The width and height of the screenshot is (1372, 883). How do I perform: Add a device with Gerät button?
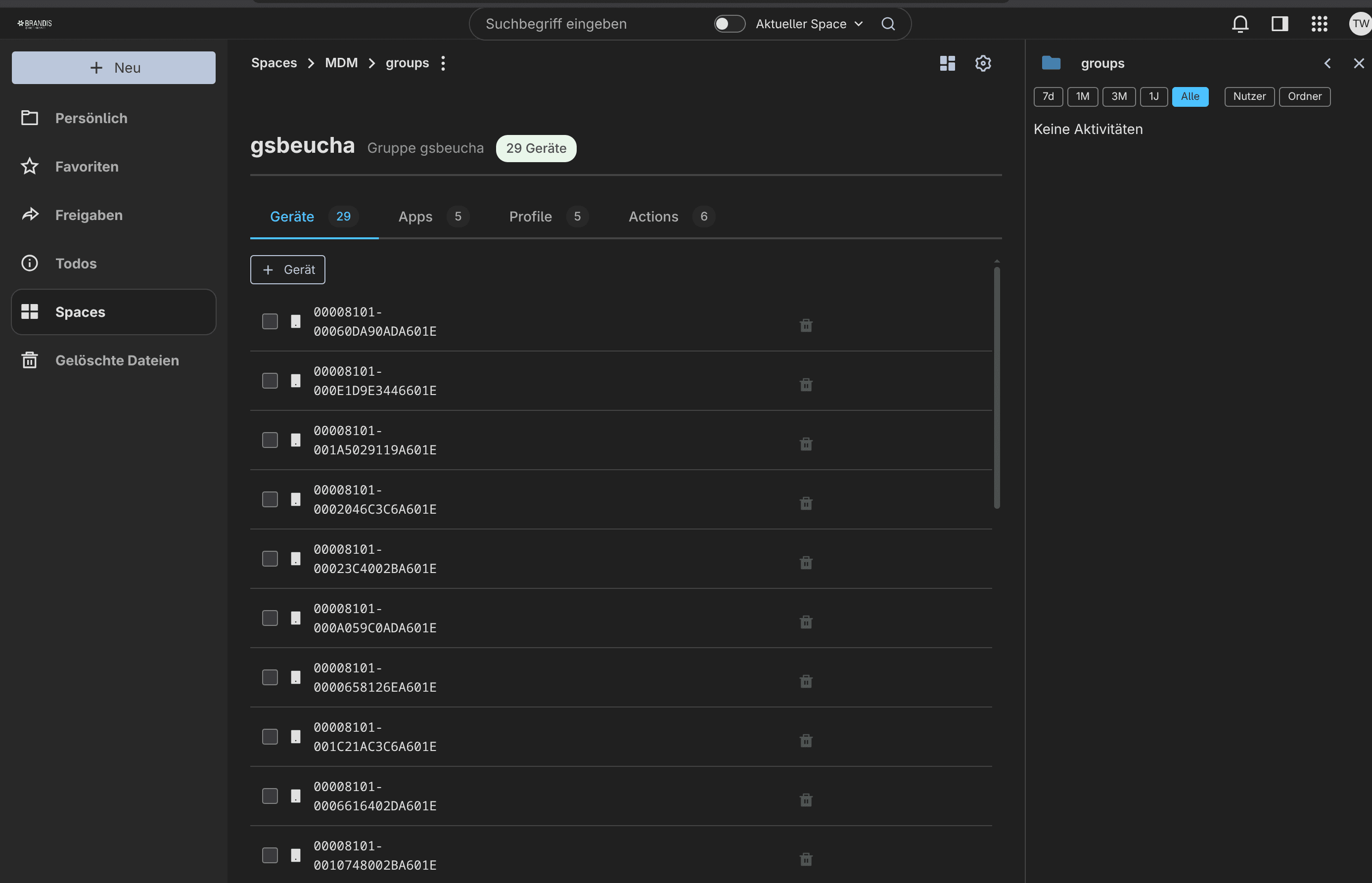tap(288, 269)
